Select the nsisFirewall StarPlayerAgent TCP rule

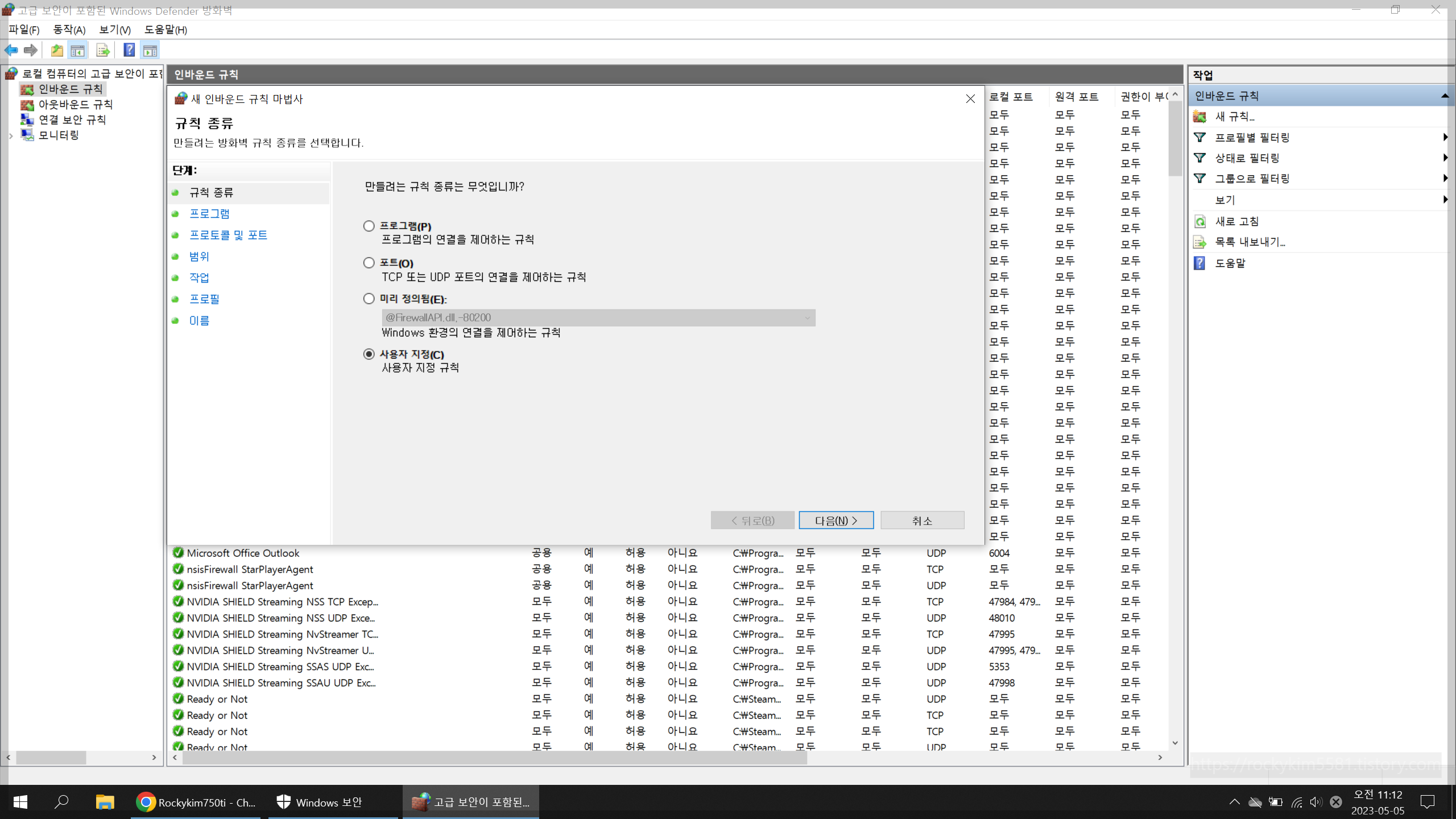coord(250,569)
